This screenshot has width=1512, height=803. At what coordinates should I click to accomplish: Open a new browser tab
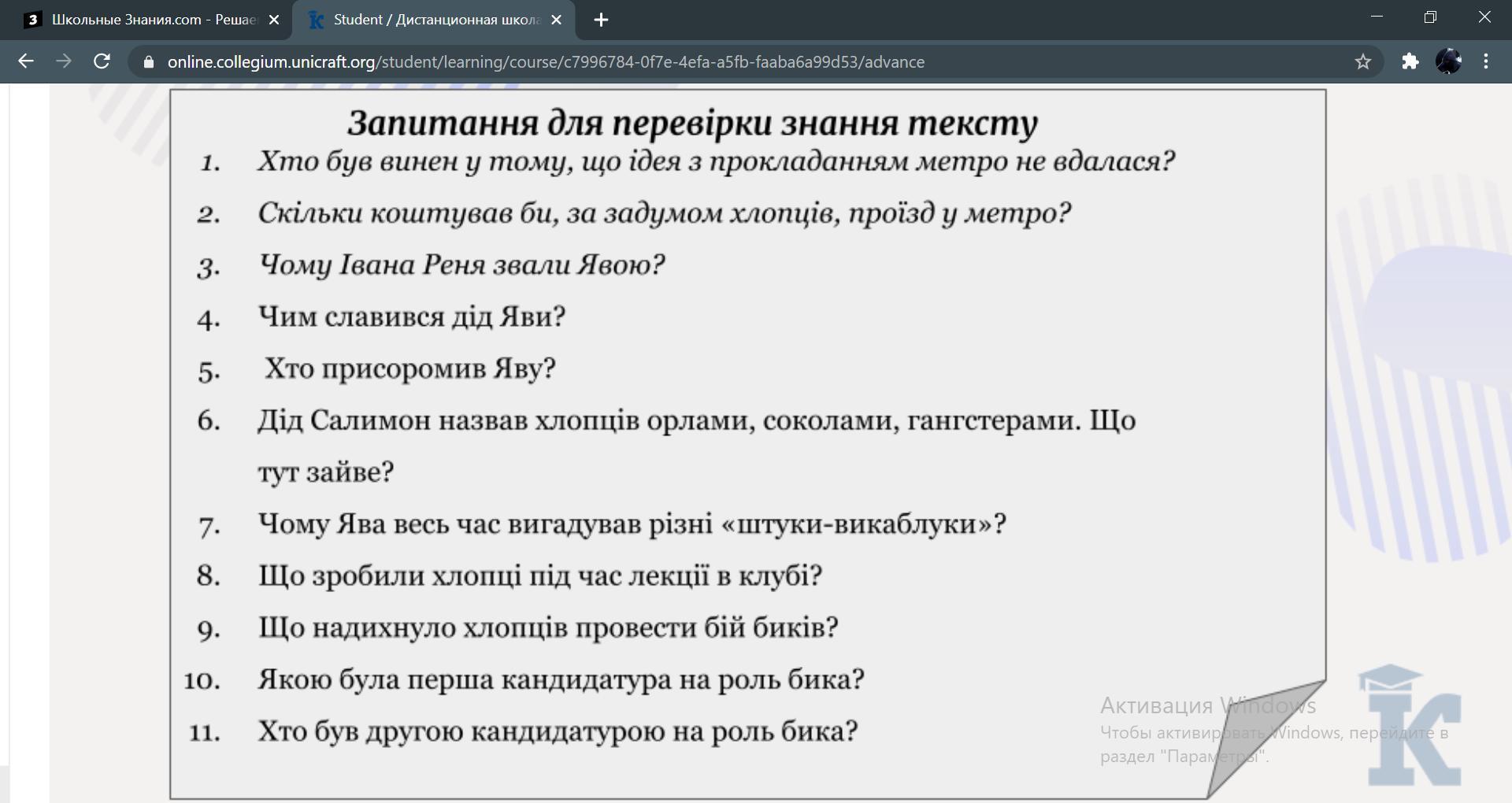[x=601, y=20]
